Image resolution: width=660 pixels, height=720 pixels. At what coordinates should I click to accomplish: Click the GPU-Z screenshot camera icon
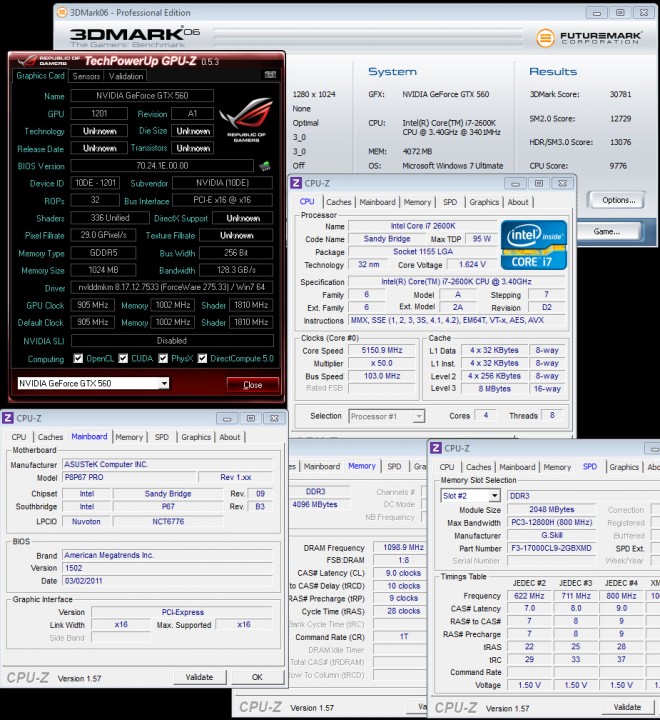pos(270,74)
